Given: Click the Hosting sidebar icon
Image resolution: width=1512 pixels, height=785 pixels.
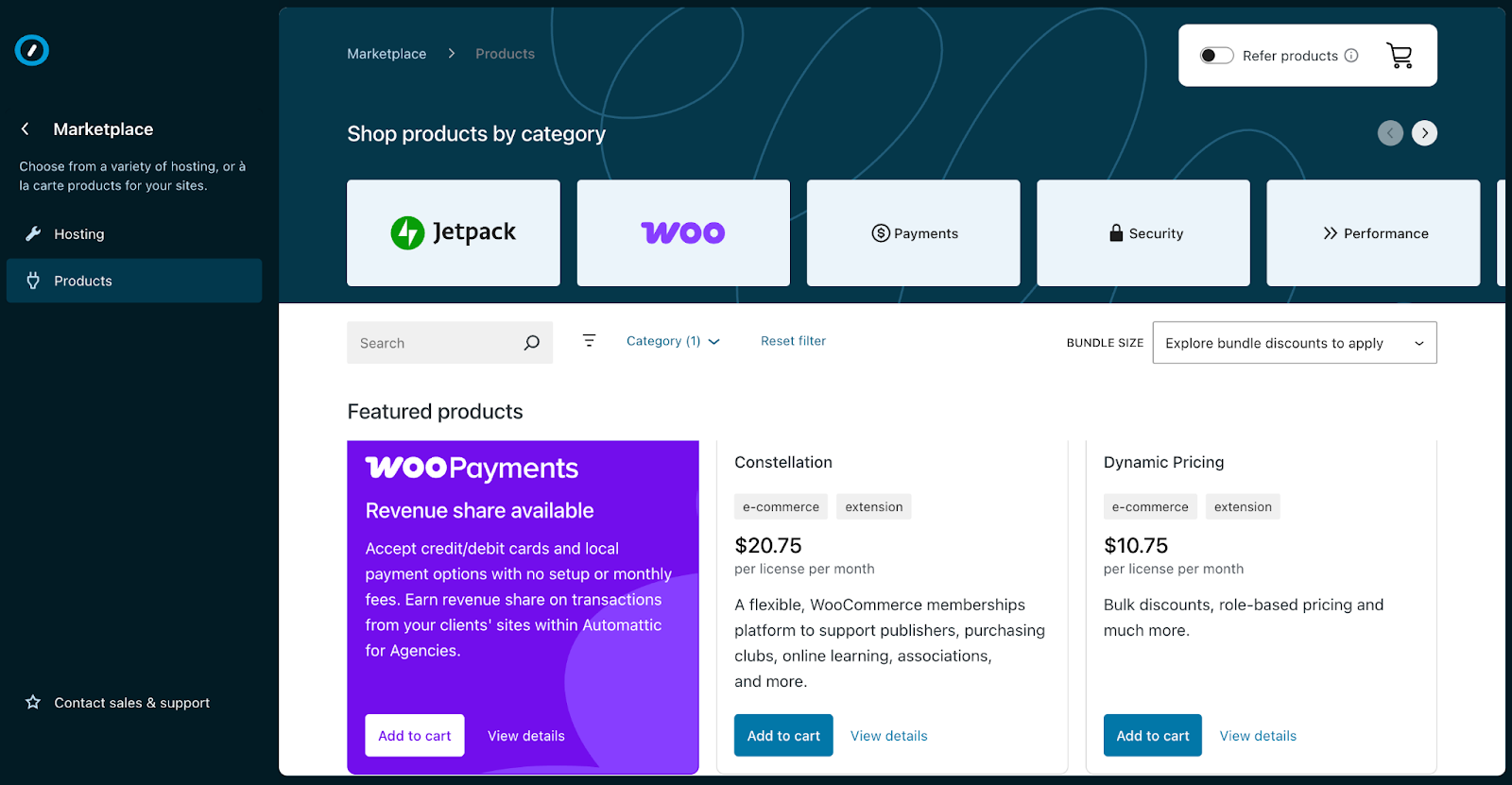Looking at the screenshot, I should coord(34,233).
